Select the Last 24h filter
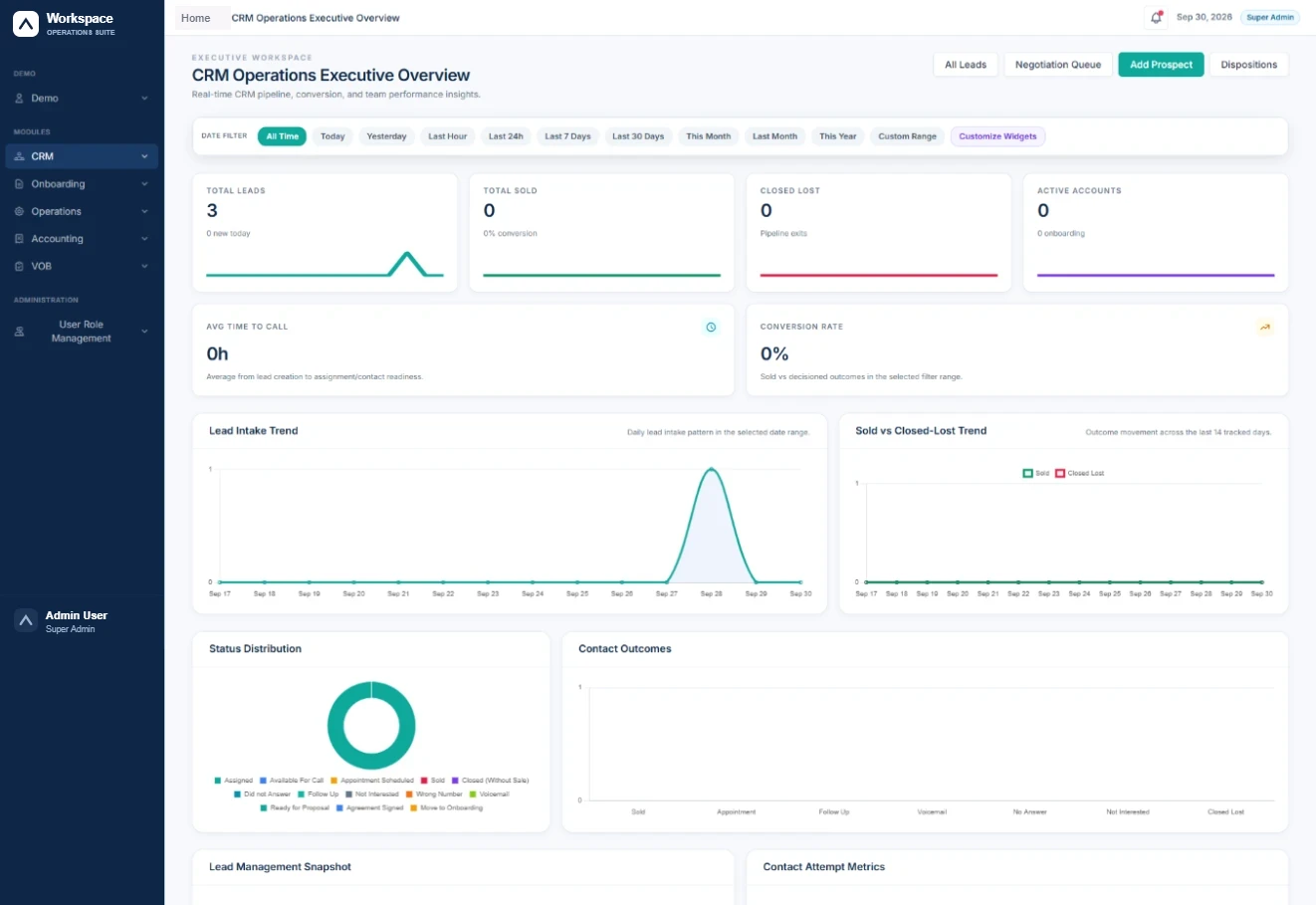1316x905 pixels. (506, 136)
